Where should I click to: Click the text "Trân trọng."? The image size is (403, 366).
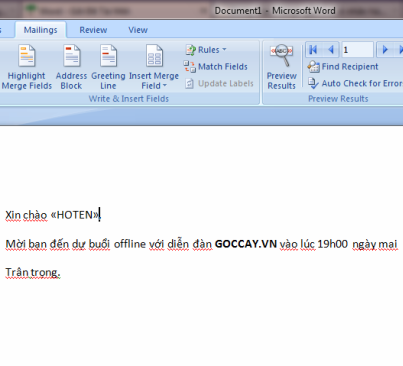pos(33,273)
